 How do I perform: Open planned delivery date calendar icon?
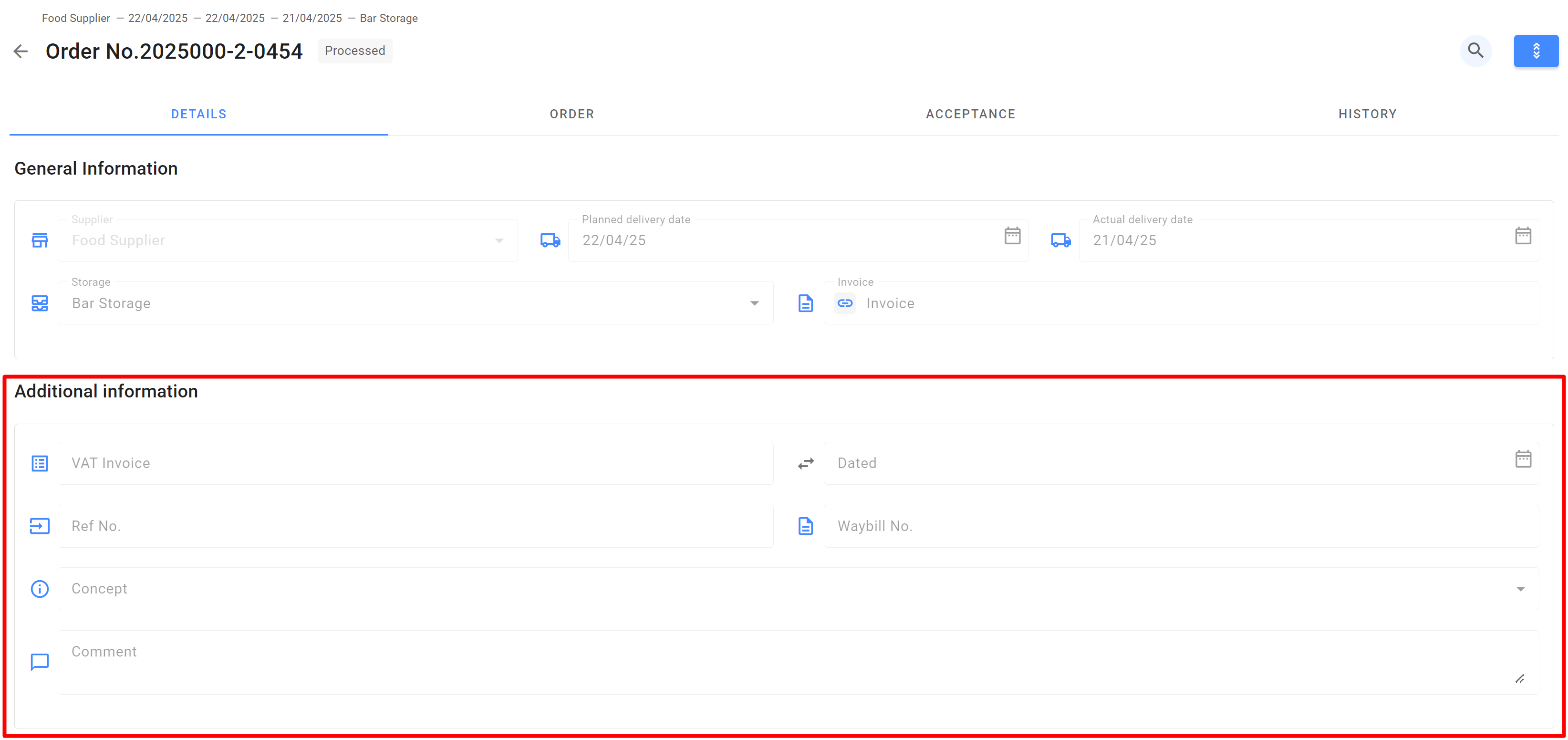(x=1012, y=236)
